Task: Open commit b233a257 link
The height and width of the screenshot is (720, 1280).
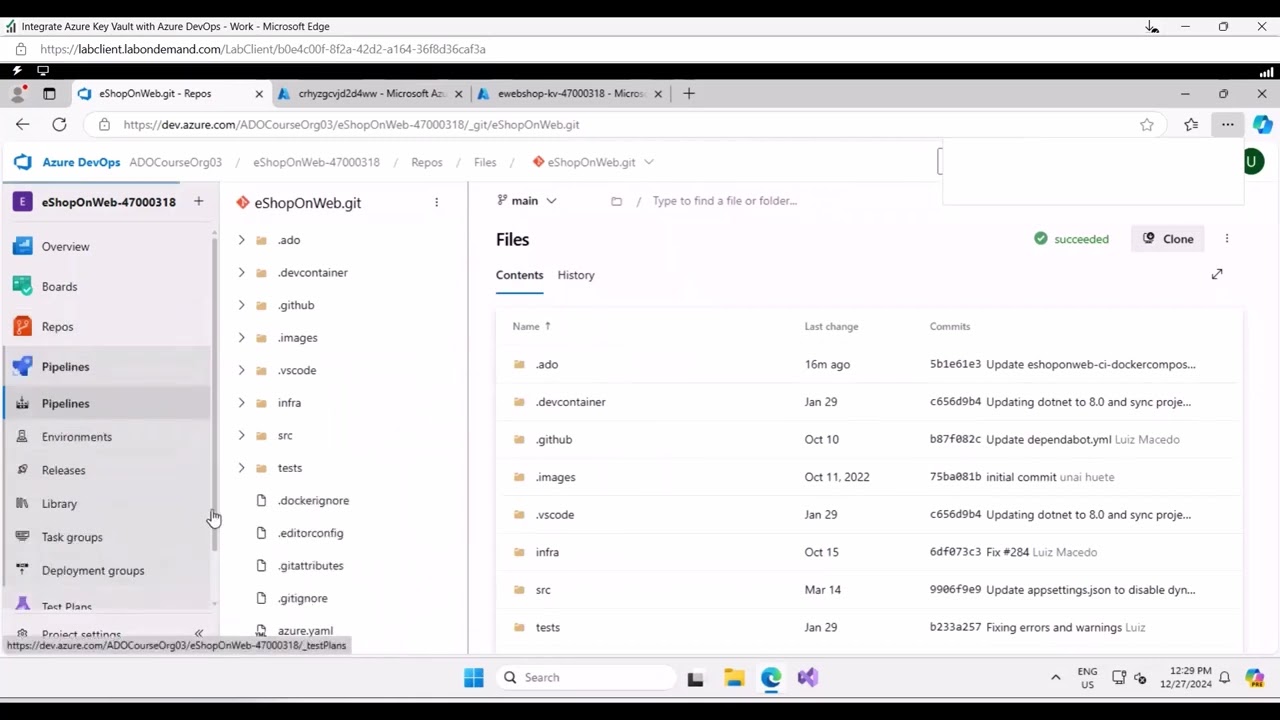Action: click(x=955, y=627)
